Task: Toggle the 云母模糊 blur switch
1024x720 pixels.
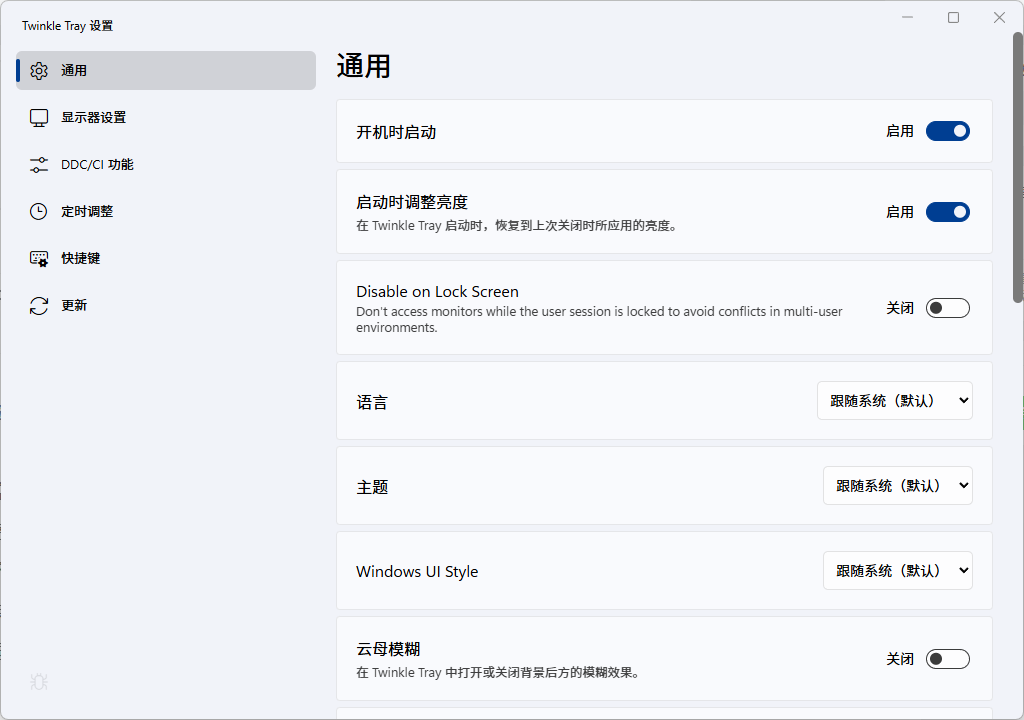Action: (x=947, y=658)
